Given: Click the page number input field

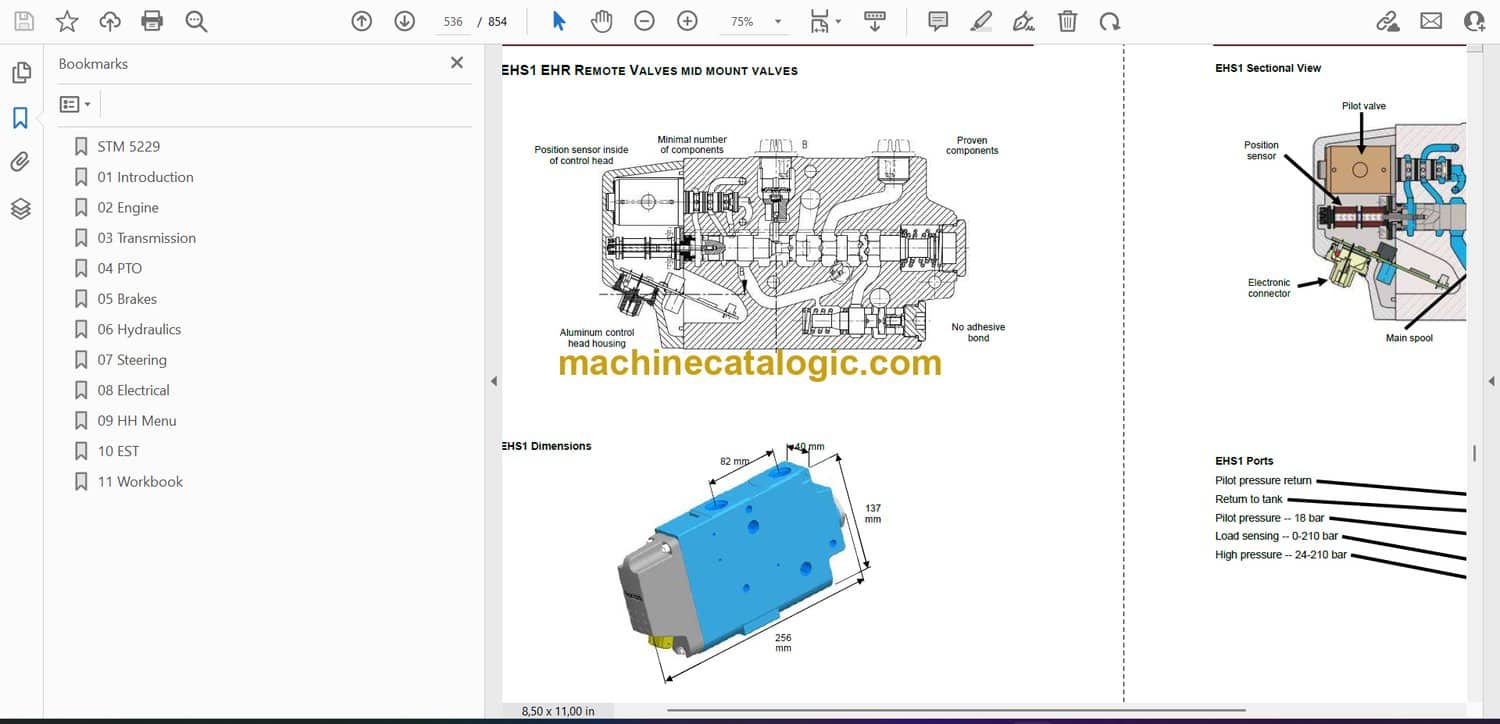Looking at the screenshot, I should [453, 22].
